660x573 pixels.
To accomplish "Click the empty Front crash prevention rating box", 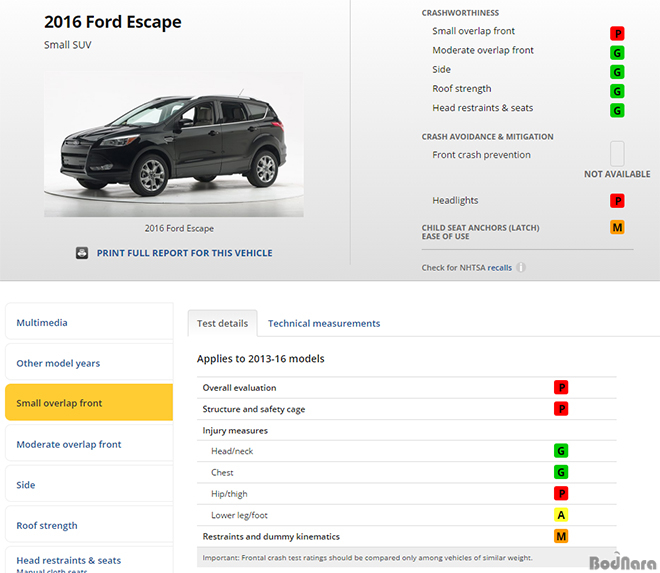I will click(617, 154).
